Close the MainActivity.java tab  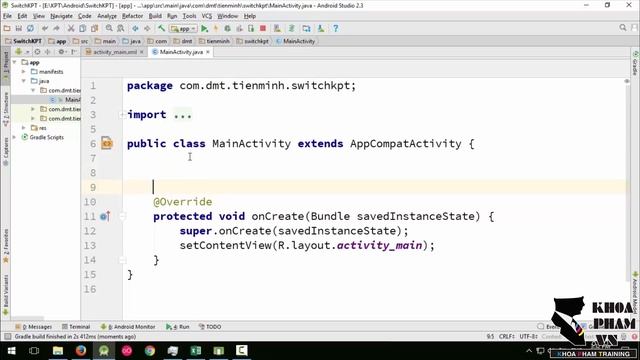[208, 52]
